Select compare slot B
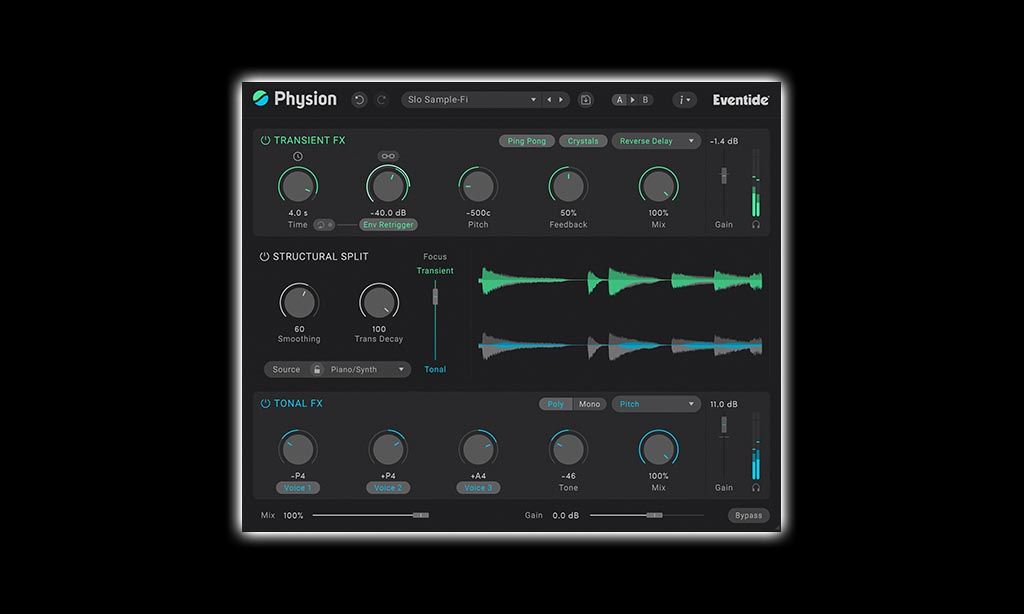1024x614 pixels. pyautogui.click(x=645, y=100)
